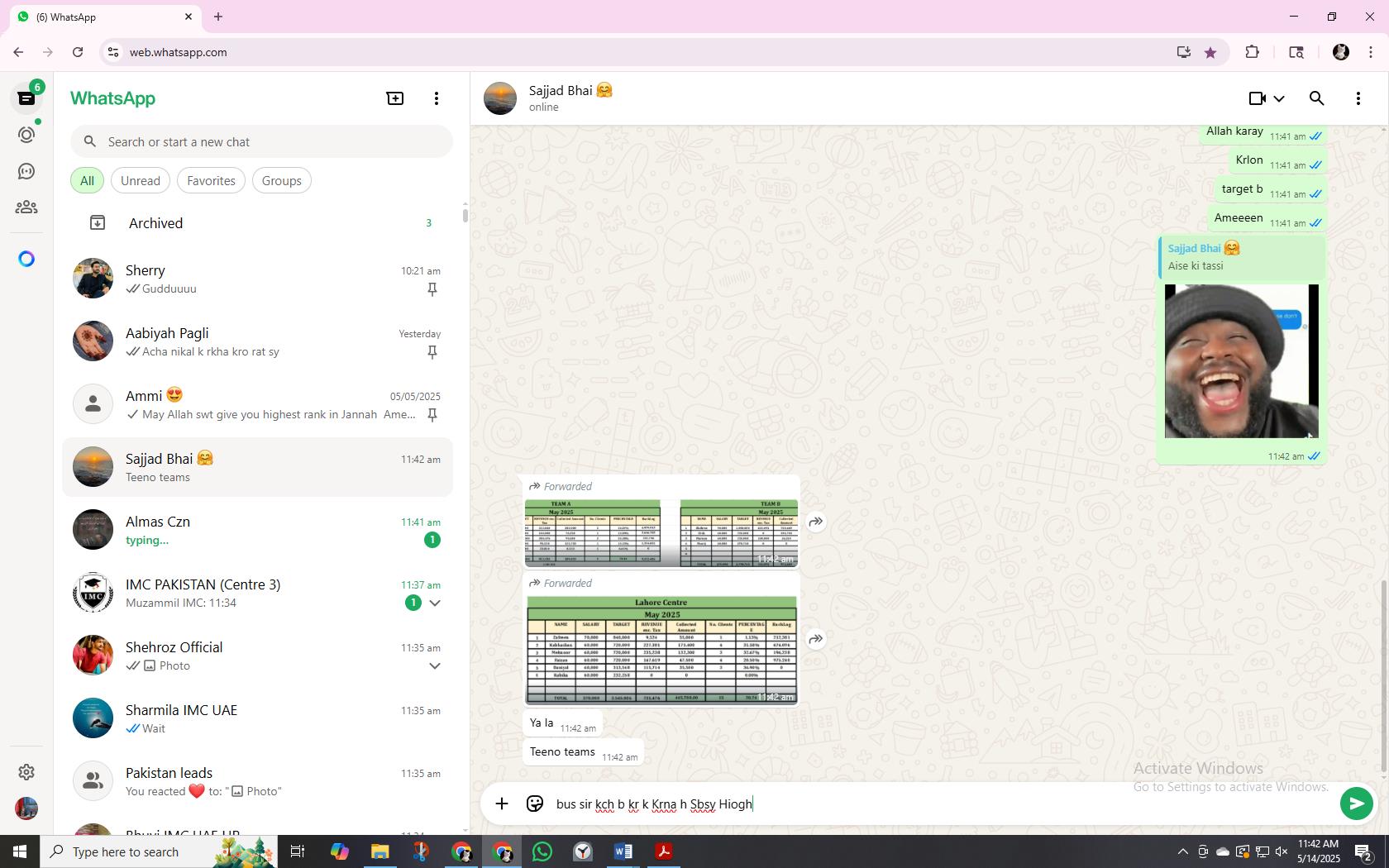Click the search or start new chat field
Screen dimensions: 1389x868
tap(261, 142)
